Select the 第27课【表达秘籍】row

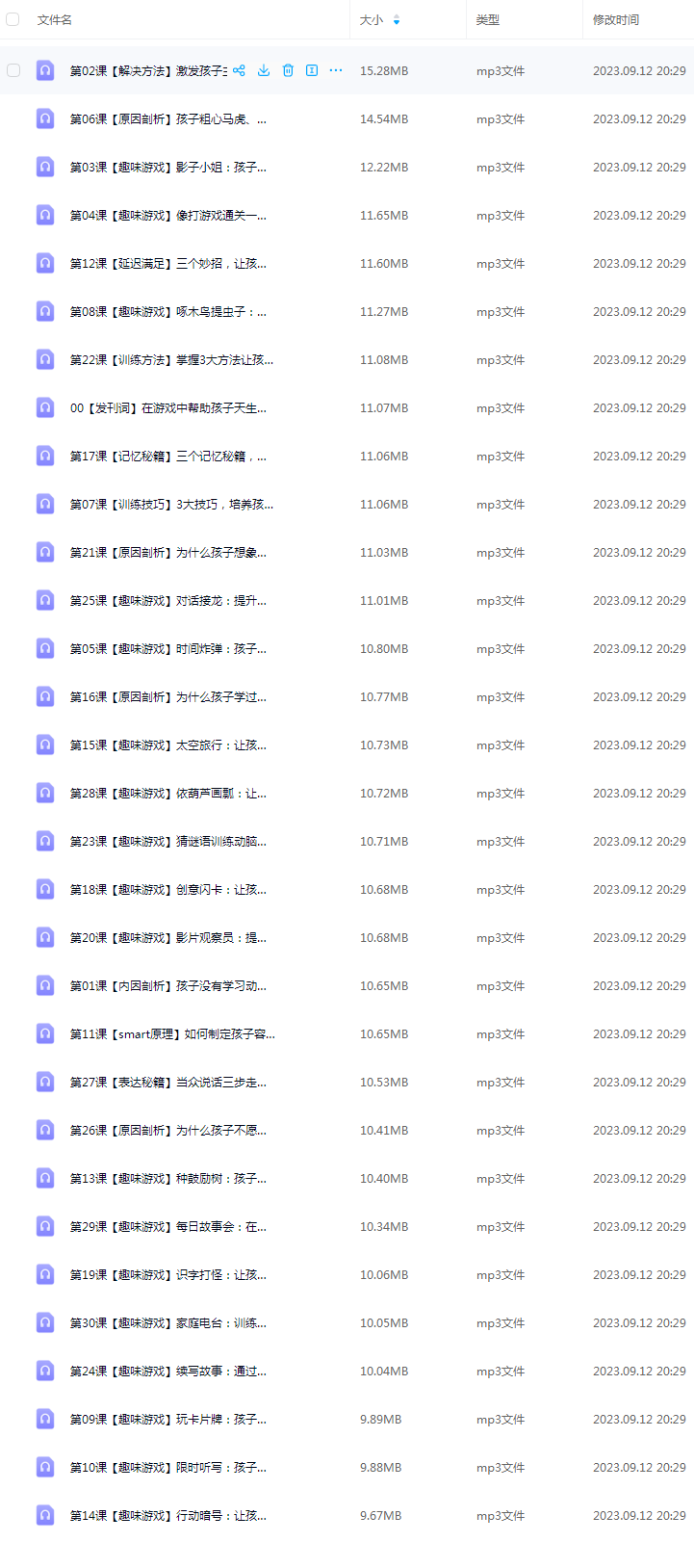(x=347, y=1082)
